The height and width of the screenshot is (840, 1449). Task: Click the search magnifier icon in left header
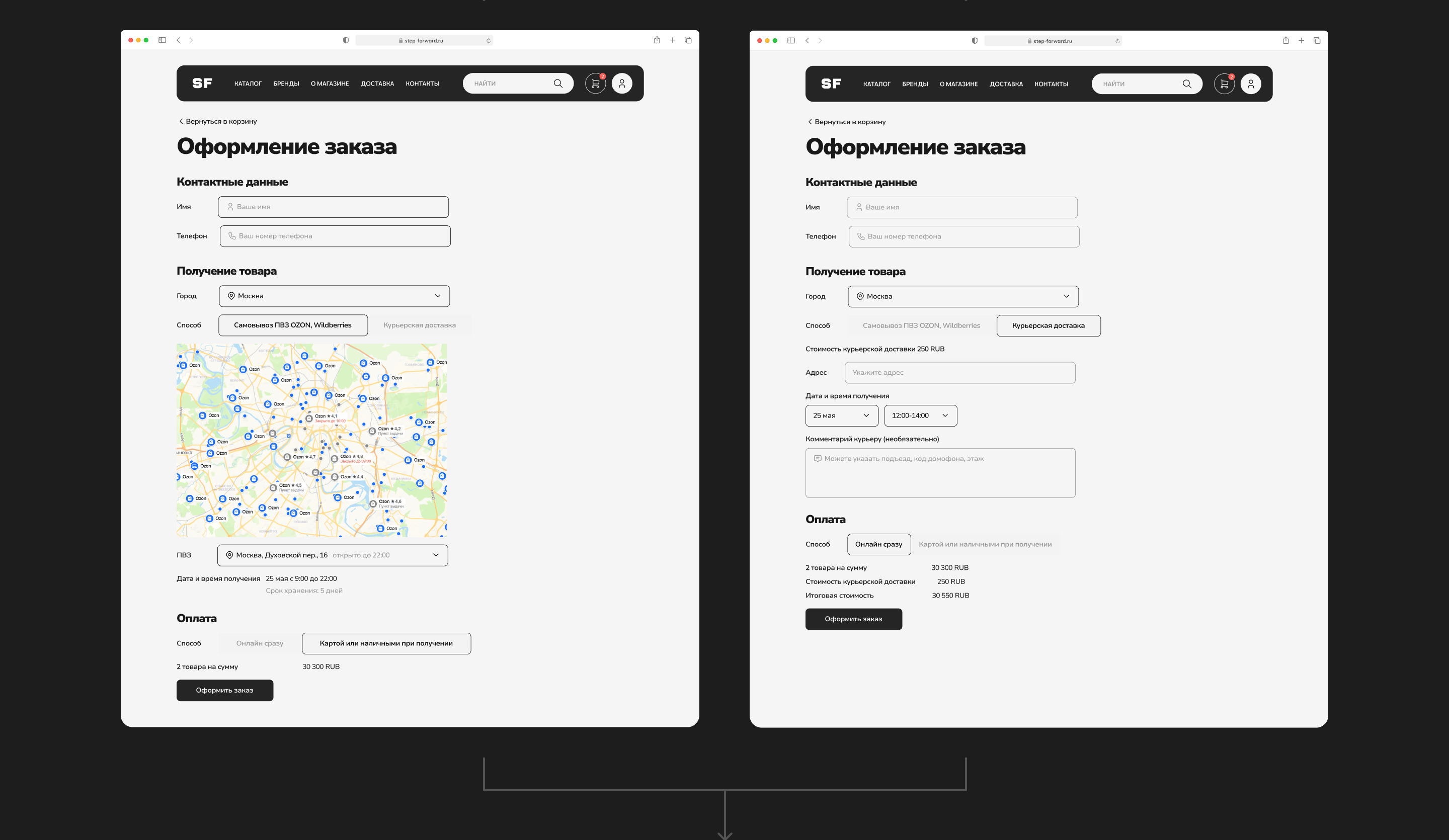point(558,83)
